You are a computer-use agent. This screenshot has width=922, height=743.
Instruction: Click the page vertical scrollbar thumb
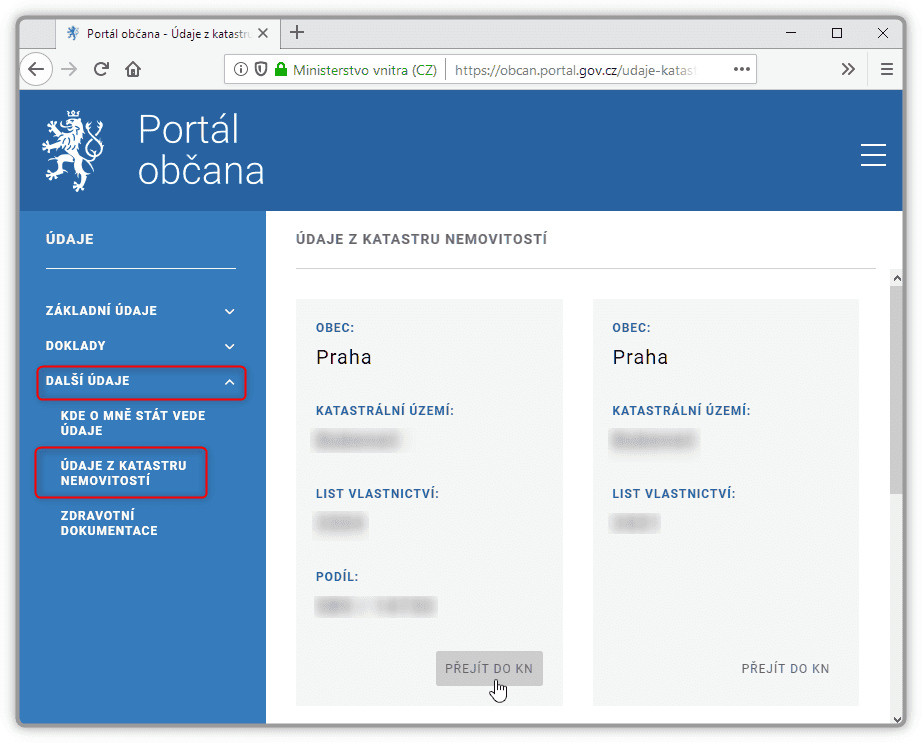tap(896, 389)
